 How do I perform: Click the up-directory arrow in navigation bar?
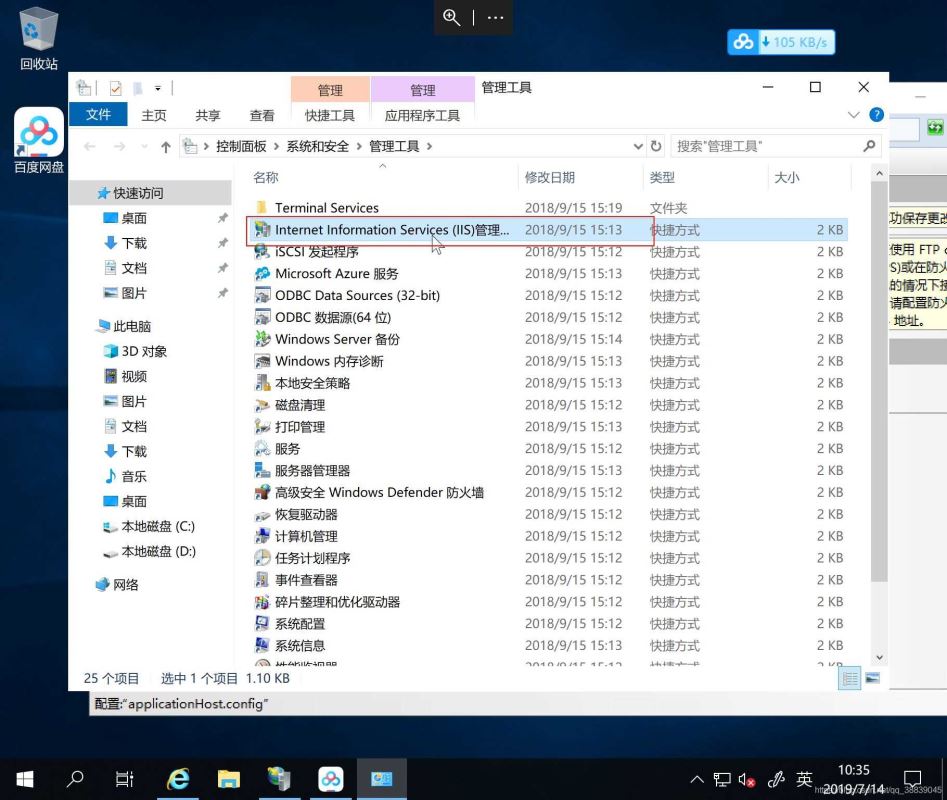coord(166,147)
